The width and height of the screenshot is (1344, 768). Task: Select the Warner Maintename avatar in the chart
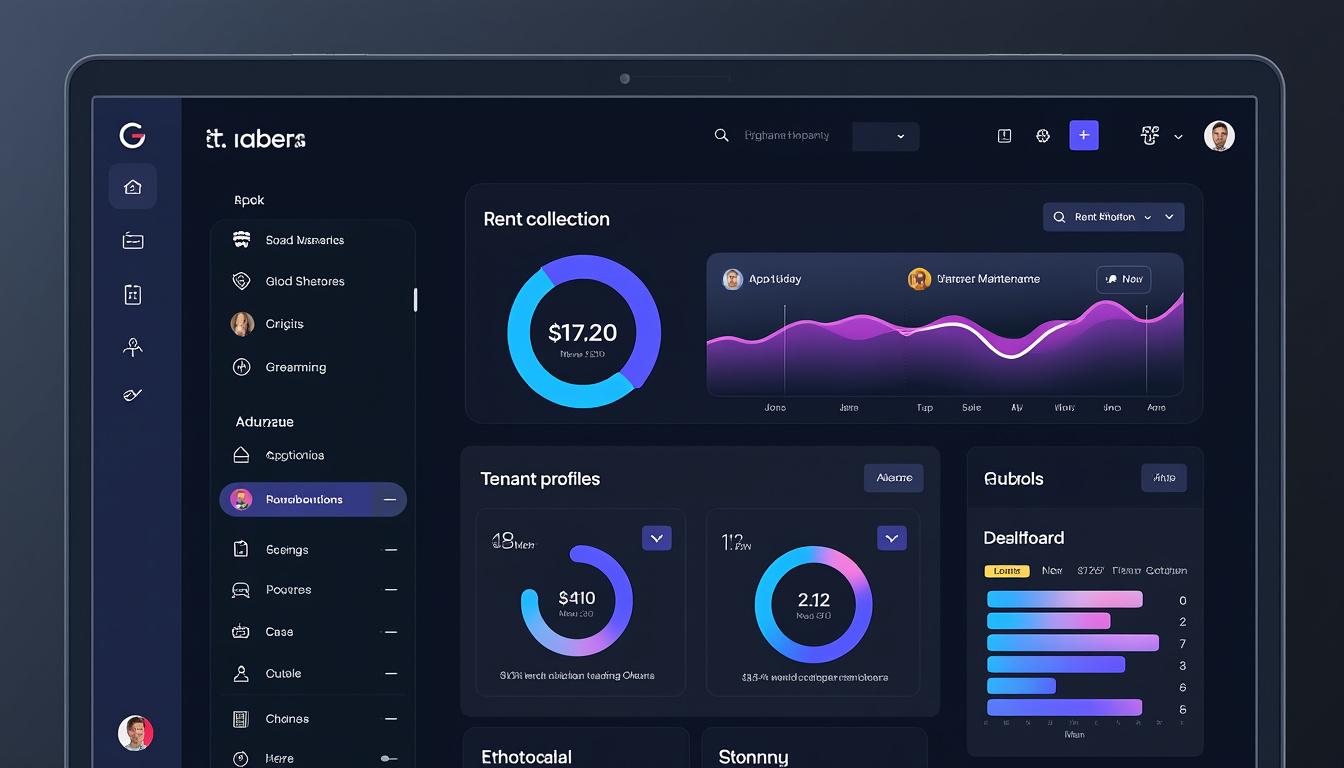coord(919,279)
